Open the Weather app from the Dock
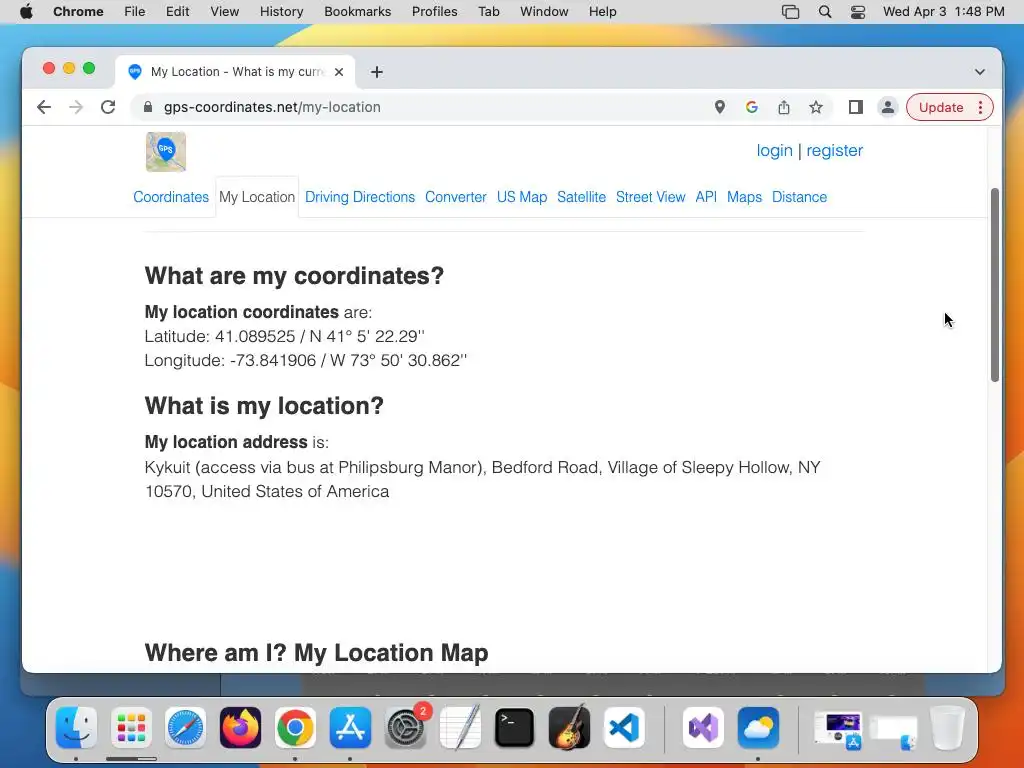 [758, 728]
